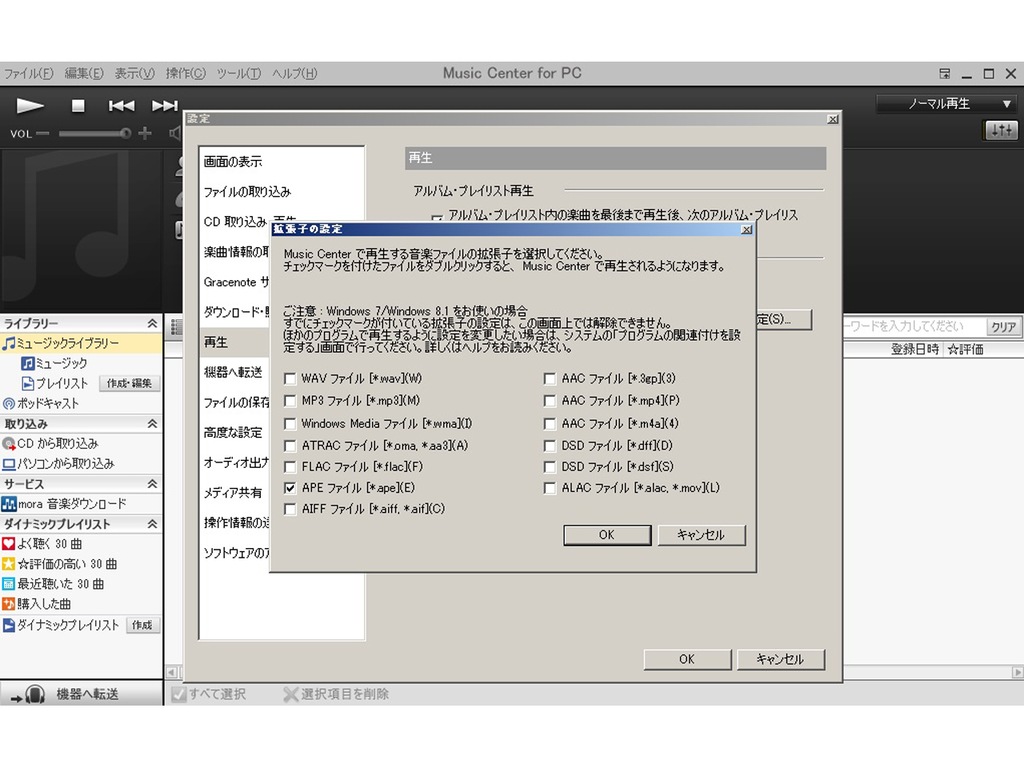Open the ☆評価の高い 30 曲 playlist
This screenshot has height=768, width=1024.
coord(59,564)
